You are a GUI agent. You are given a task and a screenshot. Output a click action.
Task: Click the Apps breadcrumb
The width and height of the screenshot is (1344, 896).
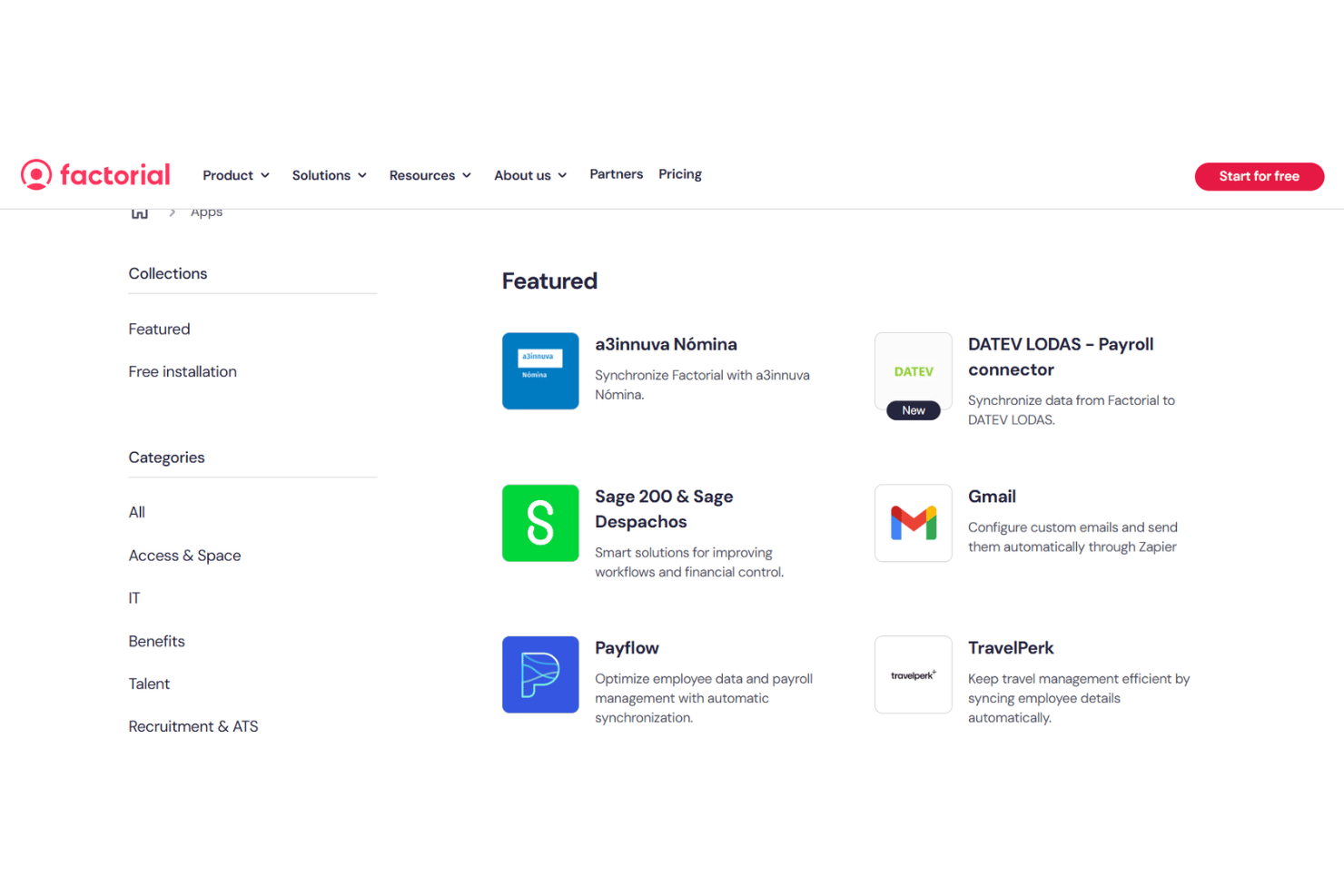click(x=206, y=213)
